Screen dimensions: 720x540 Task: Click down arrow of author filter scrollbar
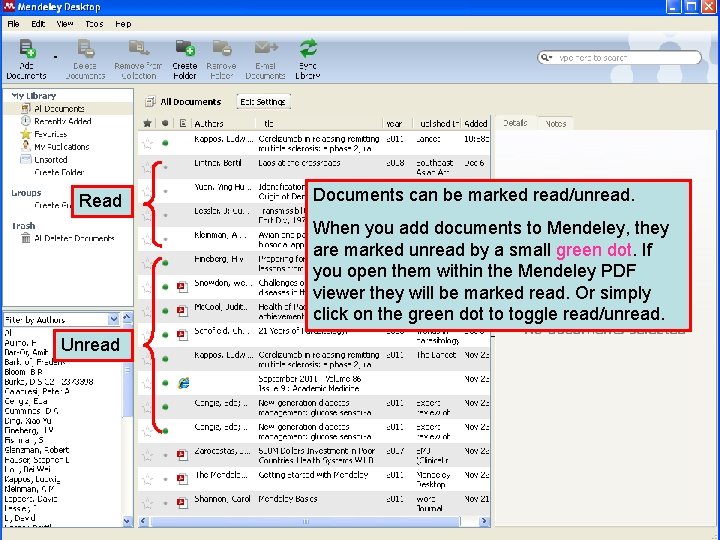(128, 521)
